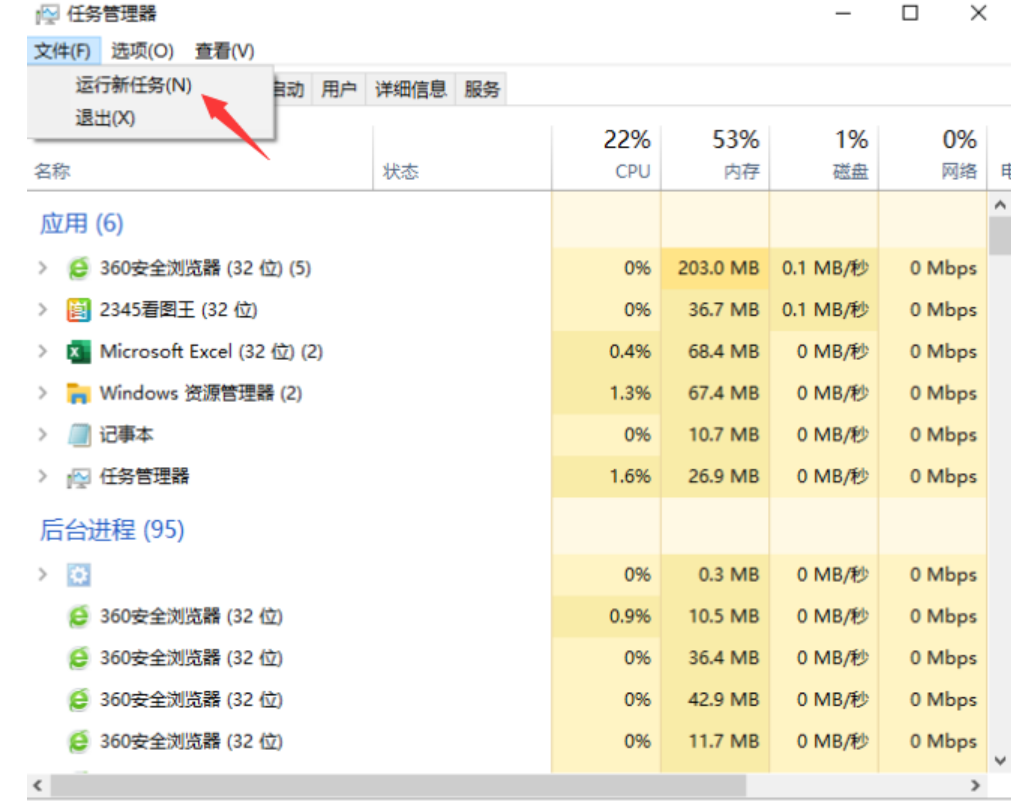Click the Microsoft Excel icon
1011x807 pixels.
click(x=78, y=352)
